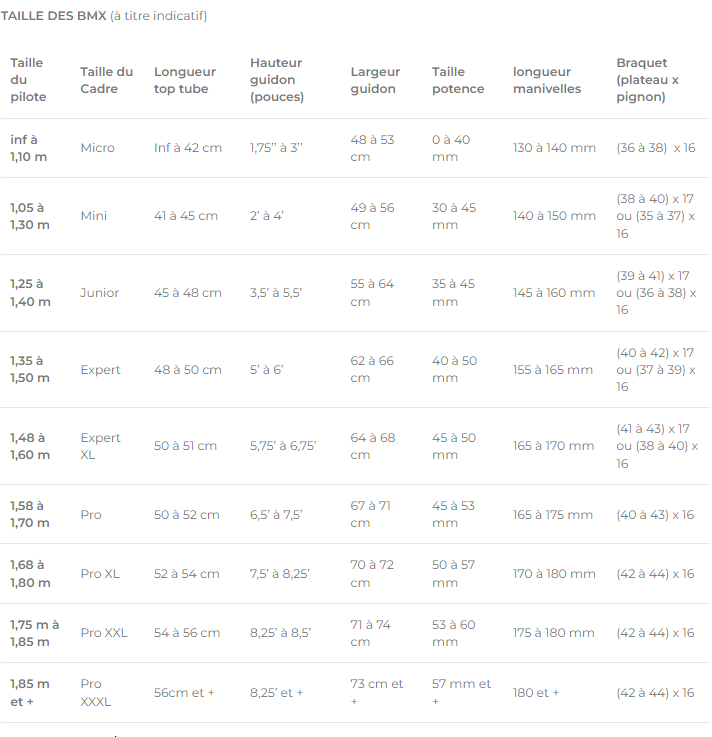Select the 'longueur manivelles' column header
This screenshot has height=737, width=712.
coord(547,80)
